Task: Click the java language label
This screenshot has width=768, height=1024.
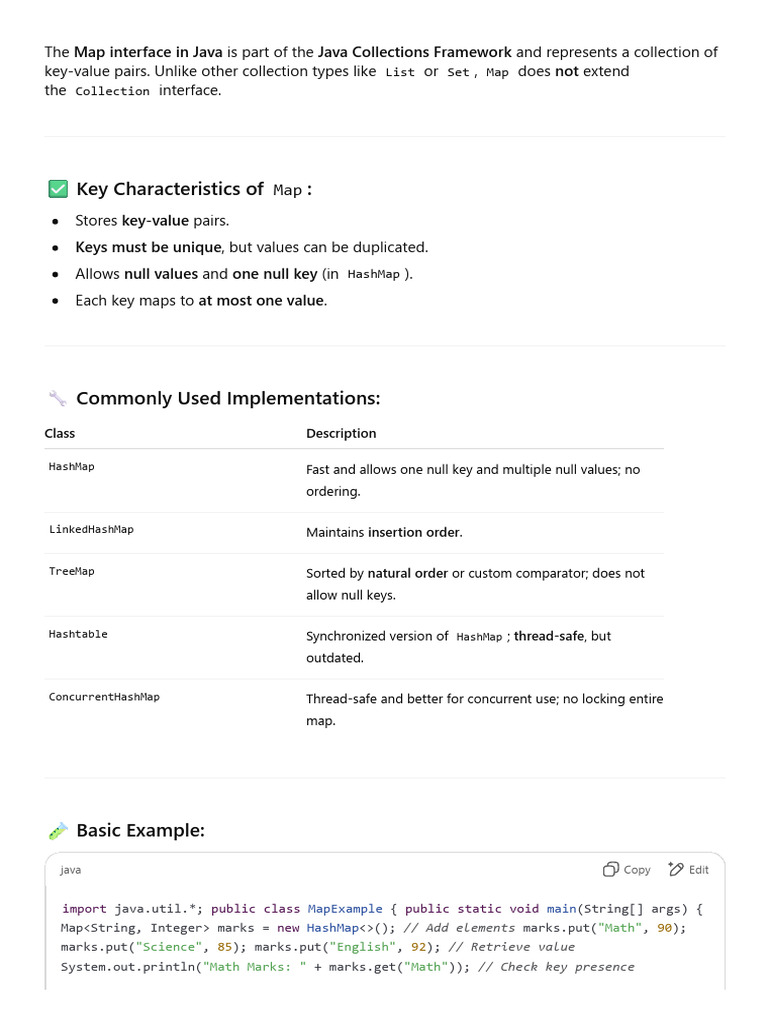Action: click(x=71, y=870)
